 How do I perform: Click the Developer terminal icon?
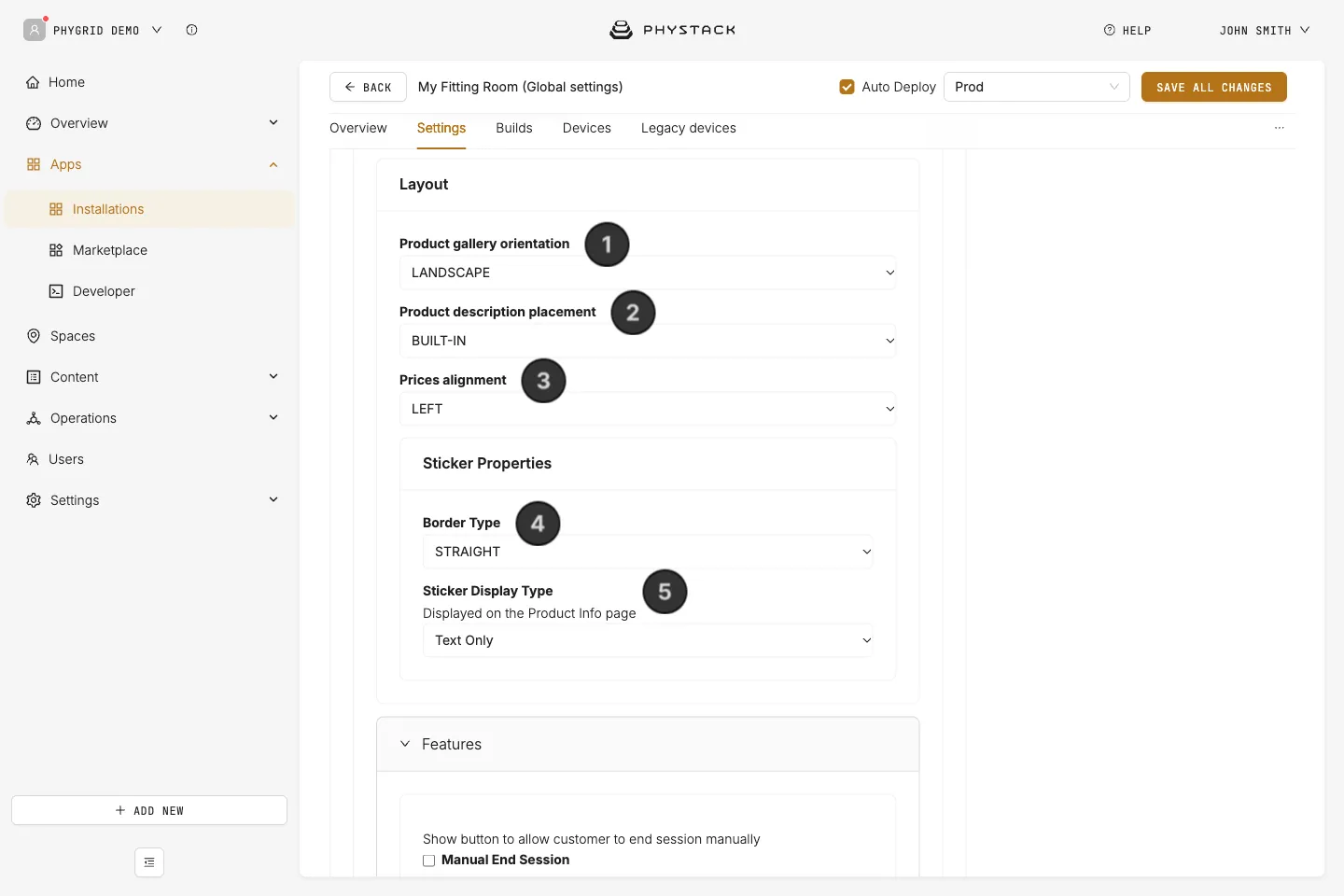[56, 291]
